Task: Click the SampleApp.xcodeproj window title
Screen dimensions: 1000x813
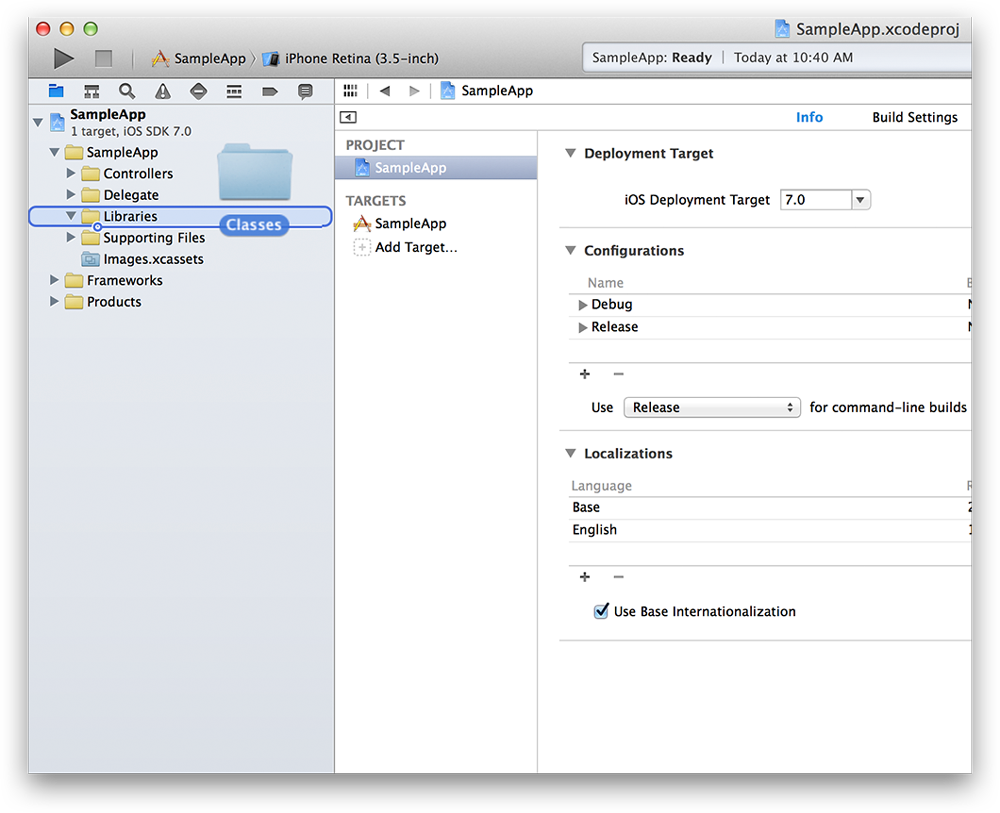Action: click(867, 29)
